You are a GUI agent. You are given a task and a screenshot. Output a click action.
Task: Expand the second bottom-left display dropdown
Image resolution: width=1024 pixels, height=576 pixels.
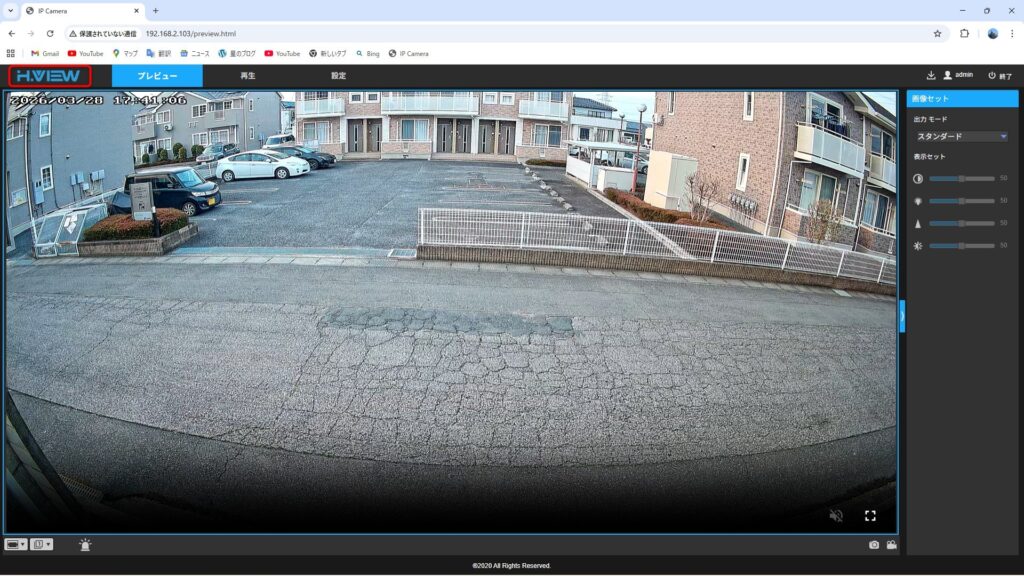click(x=42, y=545)
